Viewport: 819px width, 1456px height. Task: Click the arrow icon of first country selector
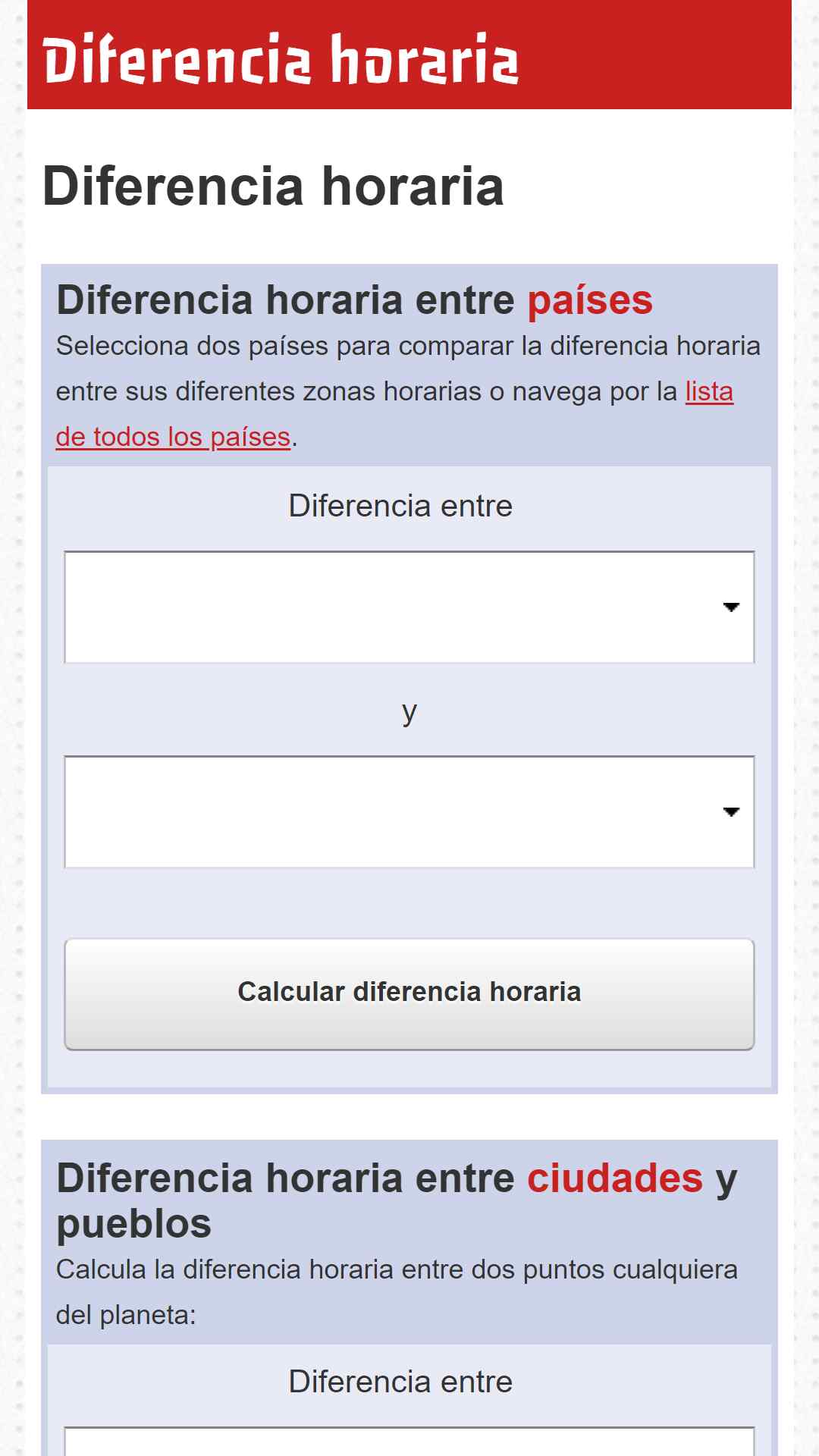tap(731, 607)
